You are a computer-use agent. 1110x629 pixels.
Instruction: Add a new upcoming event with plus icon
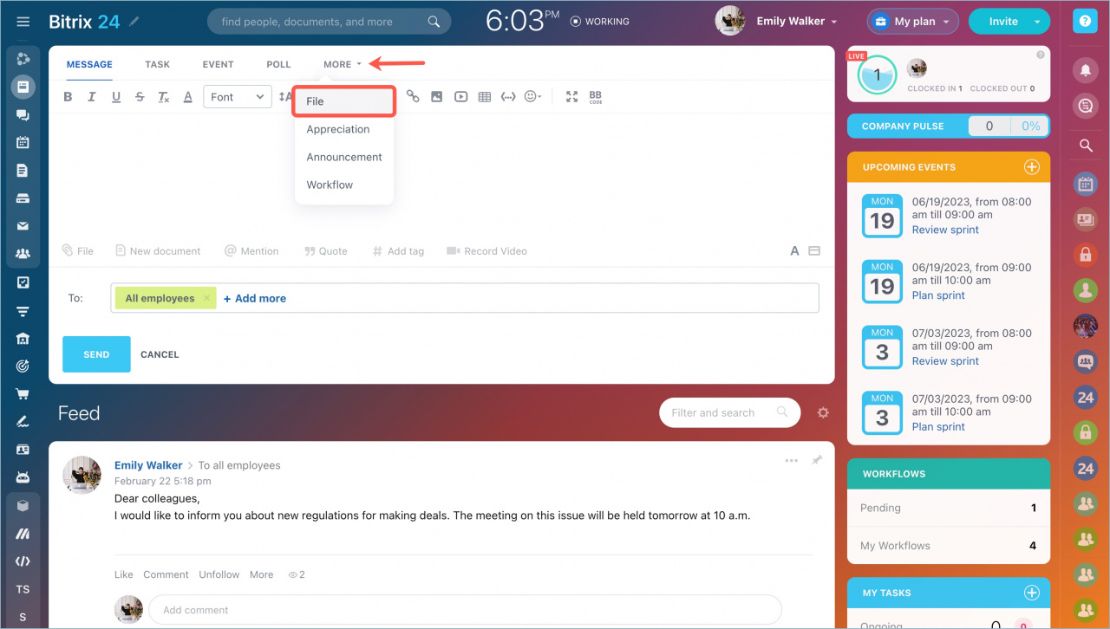pyautogui.click(x=1031, y=167)
